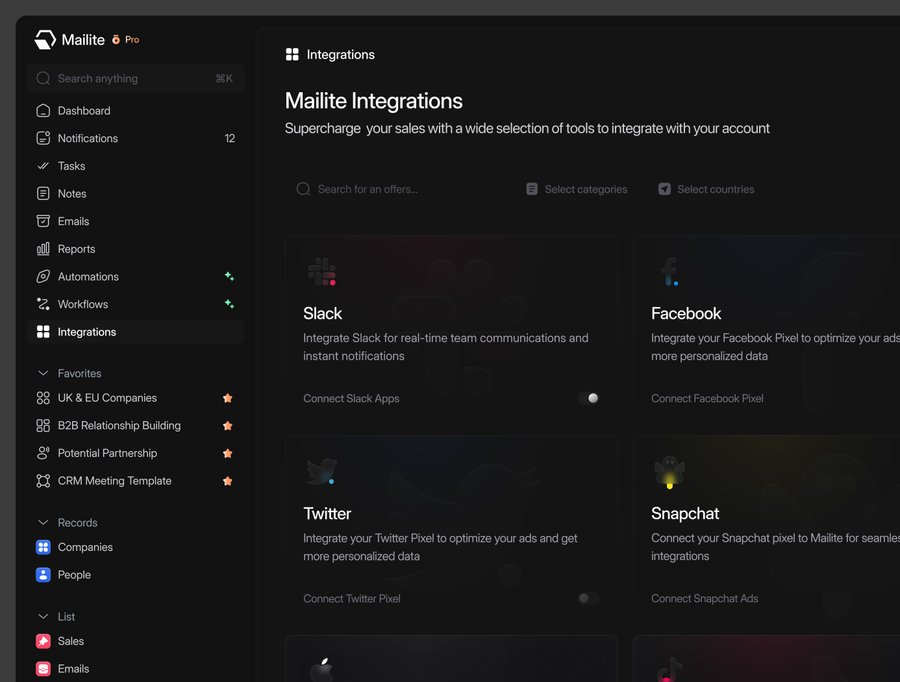This screenshot has height=682, width=900.
Task: Click the red Emails list icon
Action: (43, 669)
